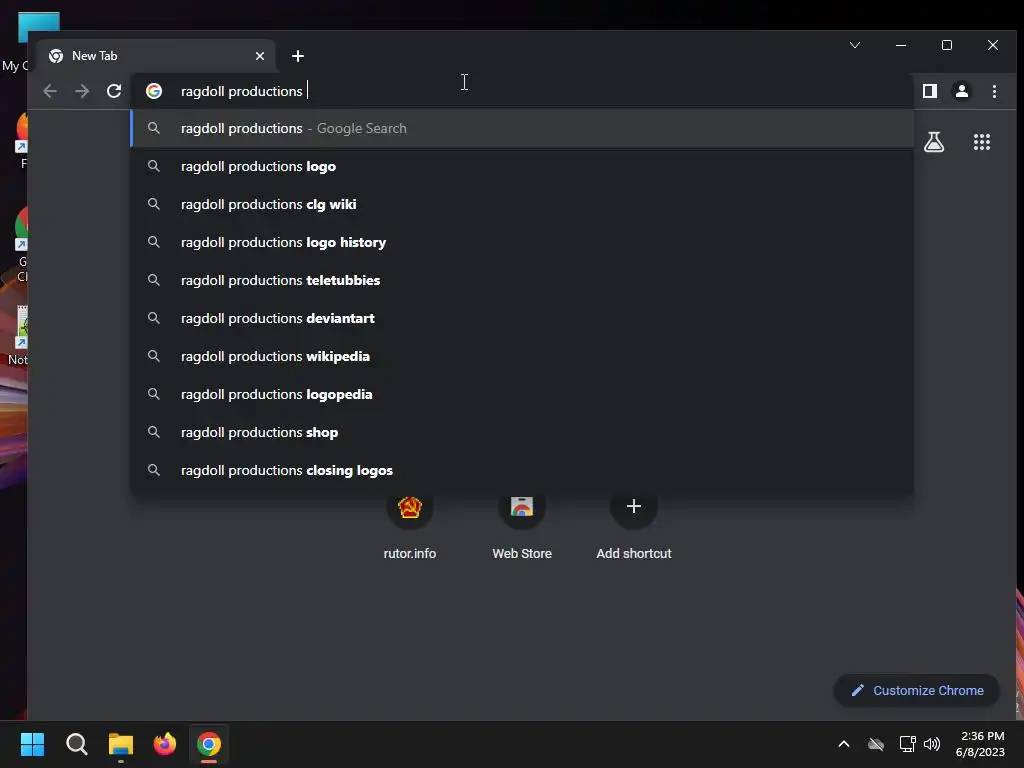Open the Chrome profile avatar icon
This screenshot has height=768, width=1024.
pyautogui.click(x=962, y=91)
